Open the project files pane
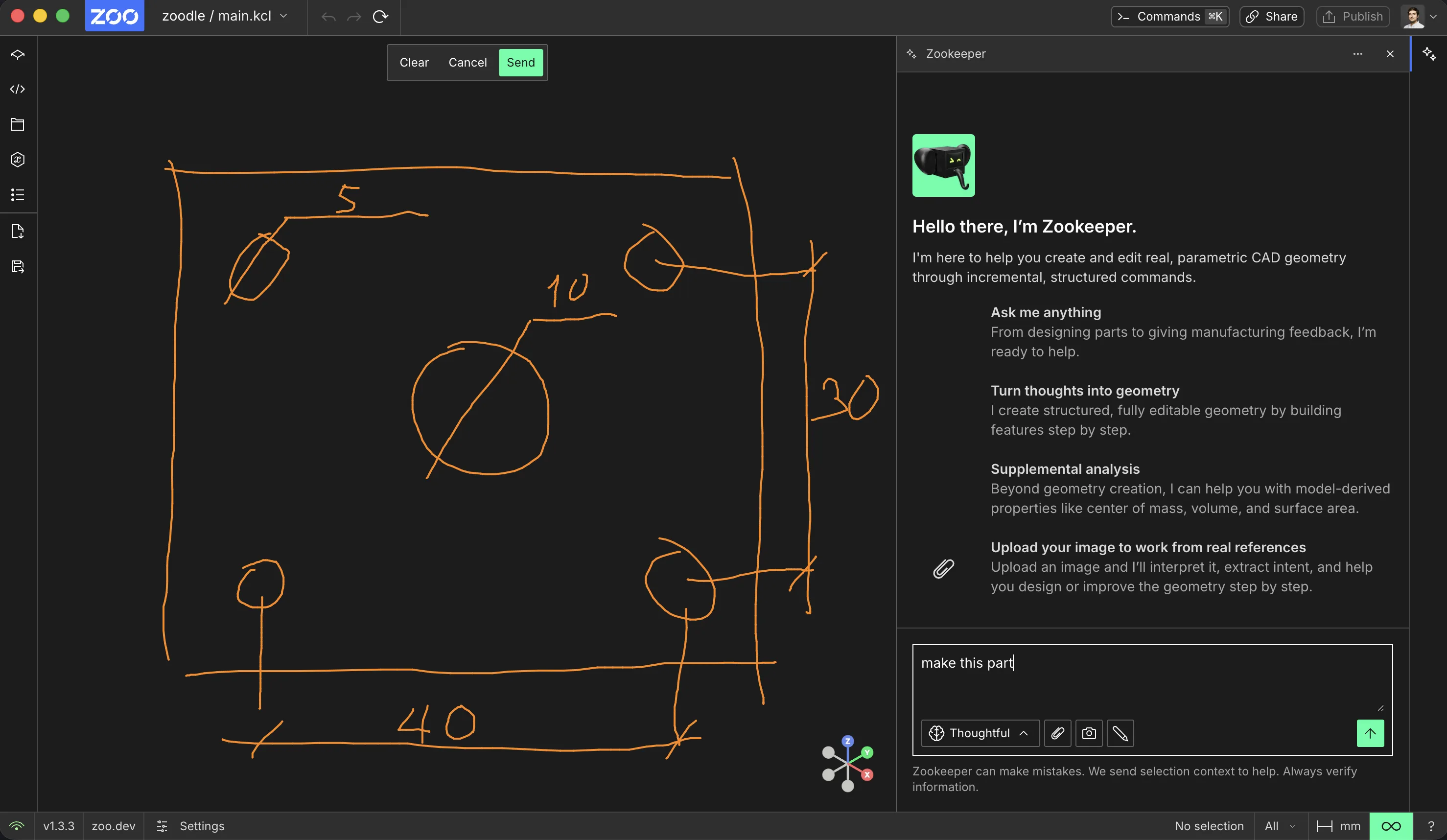The width and height of the screenshot is (1447, 840). (x=18, y=125)
